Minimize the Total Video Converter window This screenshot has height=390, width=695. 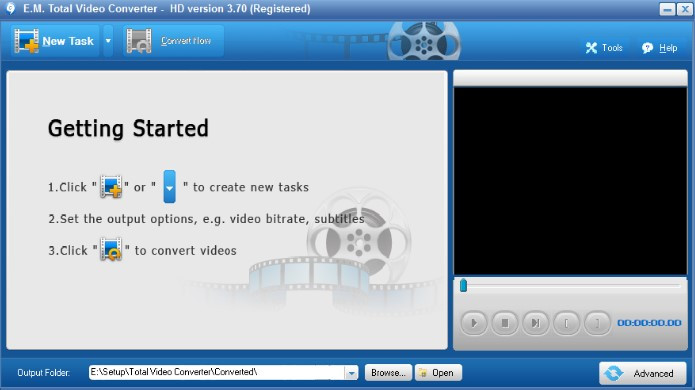(667, 9)
